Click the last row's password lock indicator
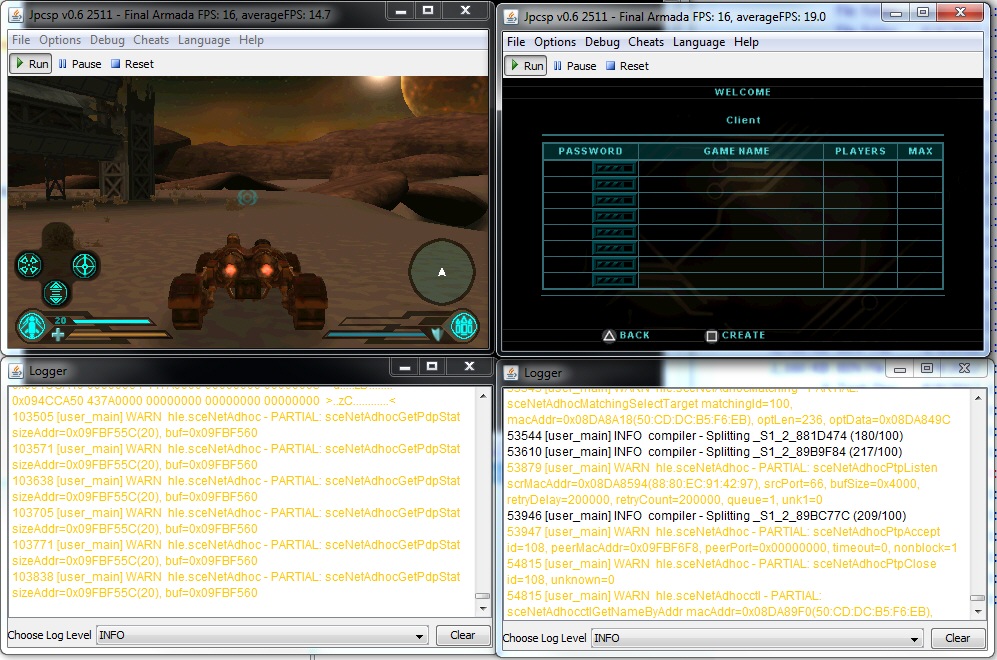Viewport: 997px width, 660px height. [x=614, y=280]
